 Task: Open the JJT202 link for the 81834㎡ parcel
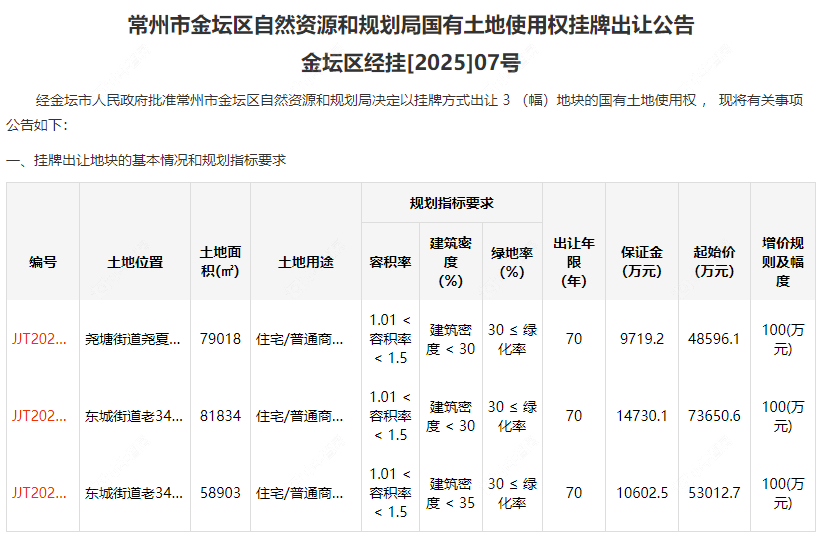coord(39,416)
